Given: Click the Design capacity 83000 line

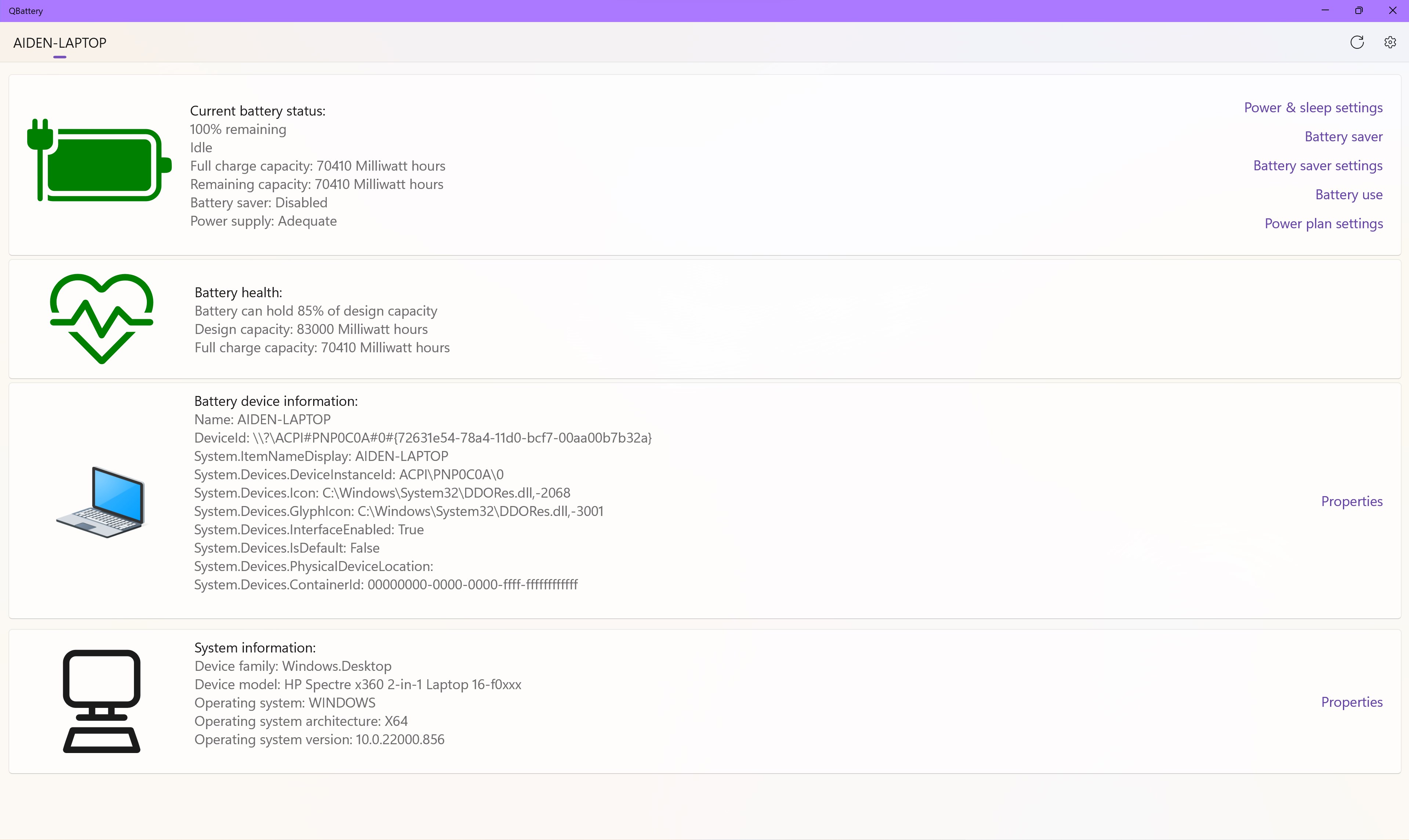Looking at the screenshot, I should tap(311, 330).
